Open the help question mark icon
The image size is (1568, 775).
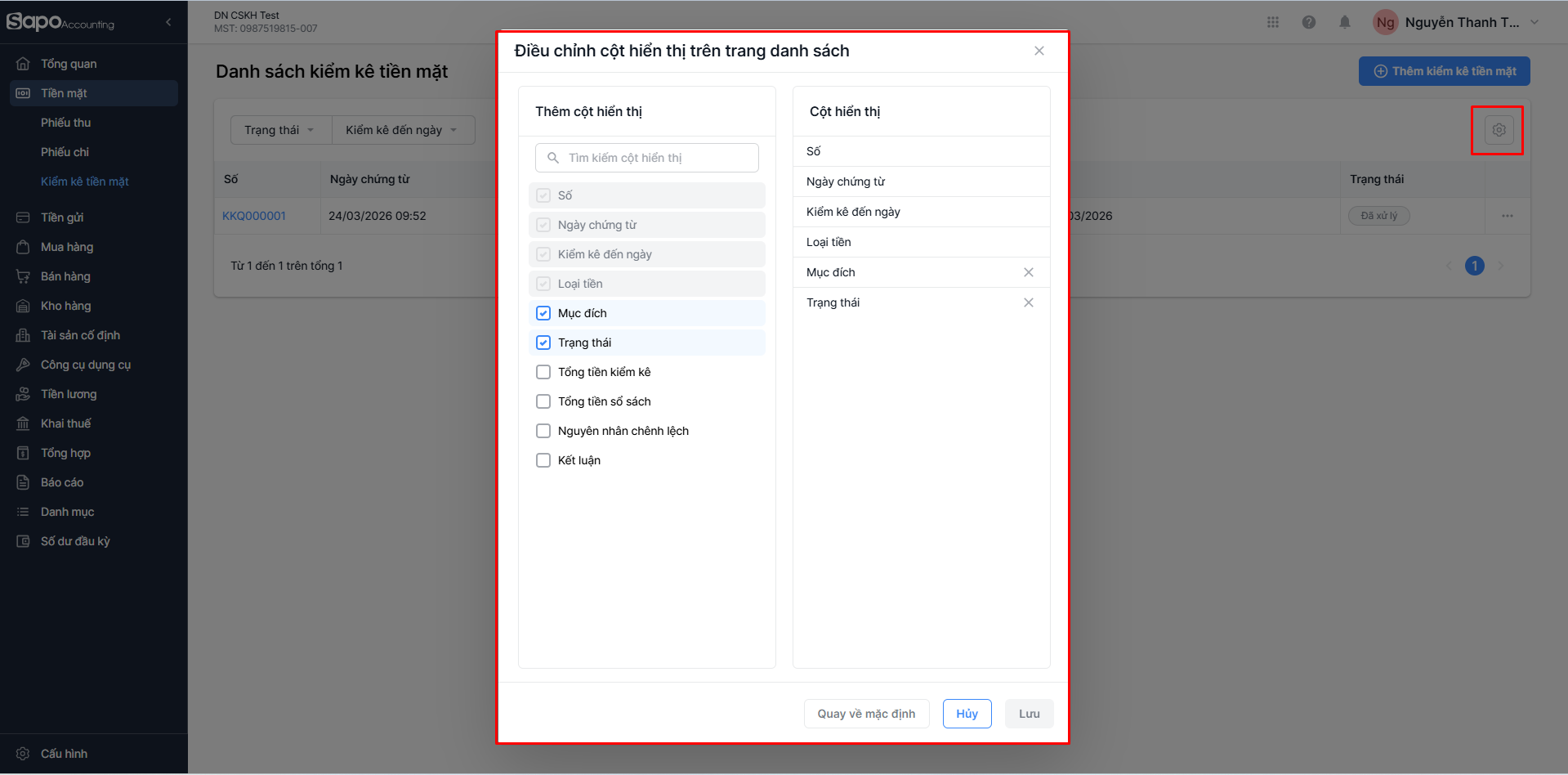(1309, 22)
